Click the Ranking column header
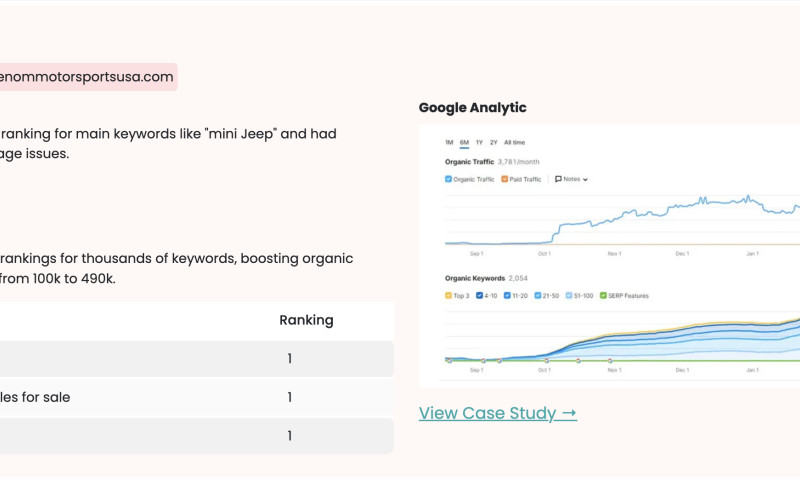This screenshot has height=480, width=800. point(306,320)
